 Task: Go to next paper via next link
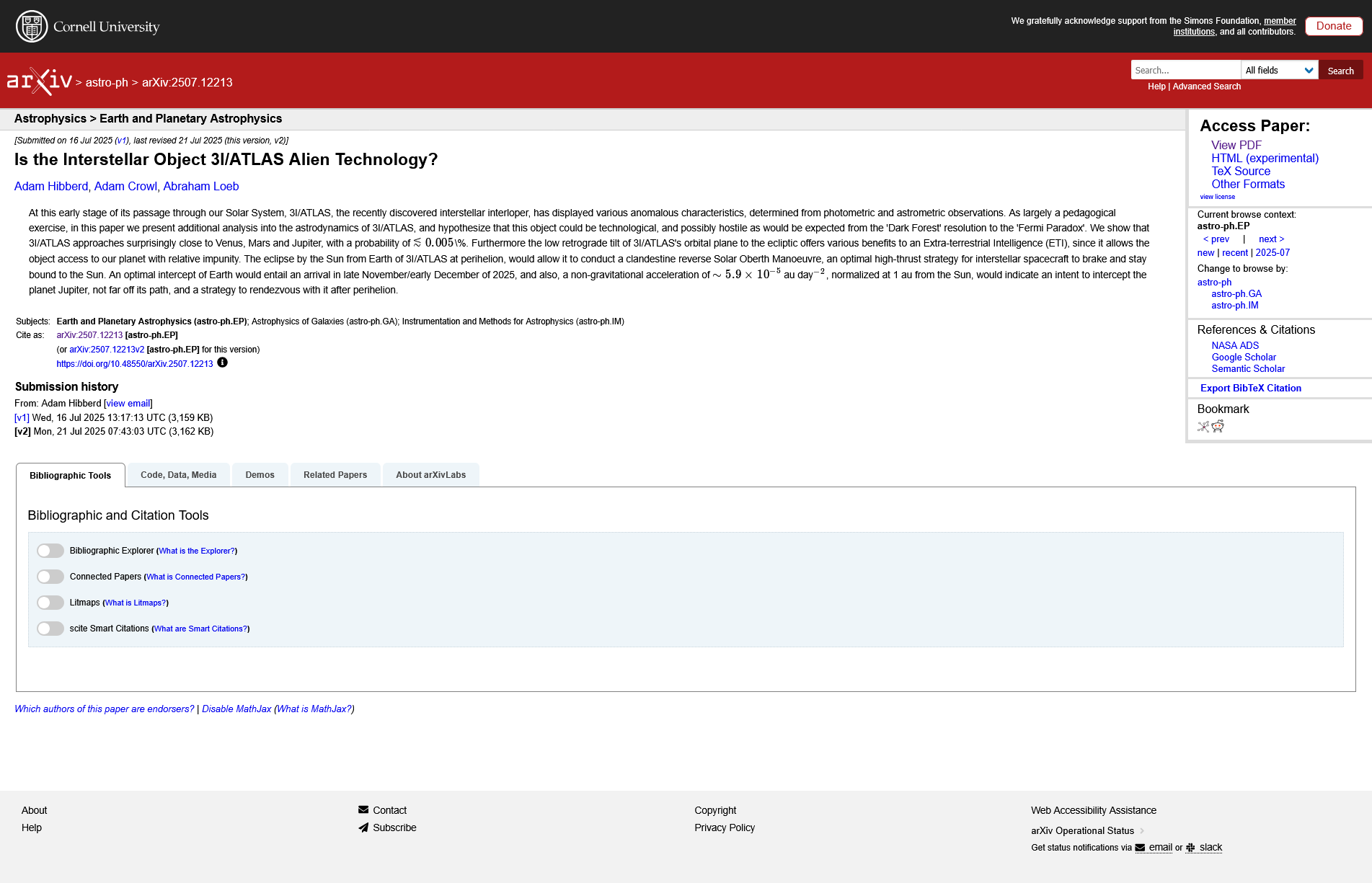(1272, 239)
